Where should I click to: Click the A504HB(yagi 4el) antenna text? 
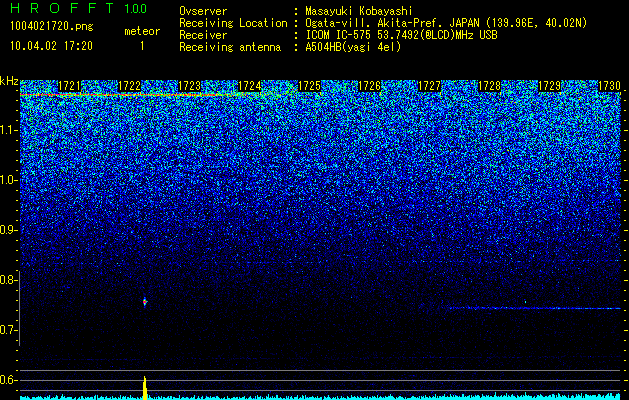[x=353, y=47]
